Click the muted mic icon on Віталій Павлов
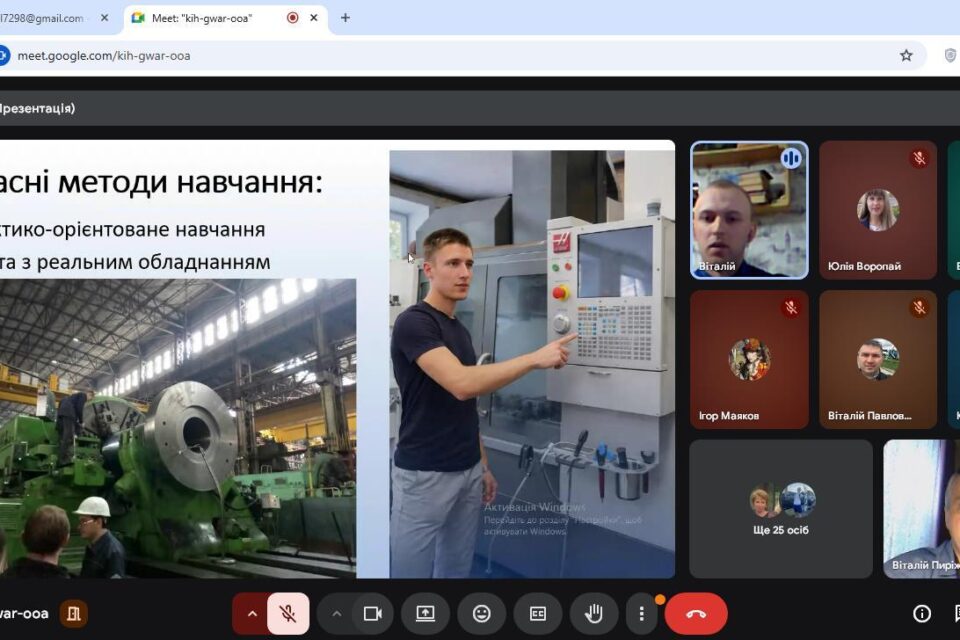 pyautogui.click(x=919, y=307)
